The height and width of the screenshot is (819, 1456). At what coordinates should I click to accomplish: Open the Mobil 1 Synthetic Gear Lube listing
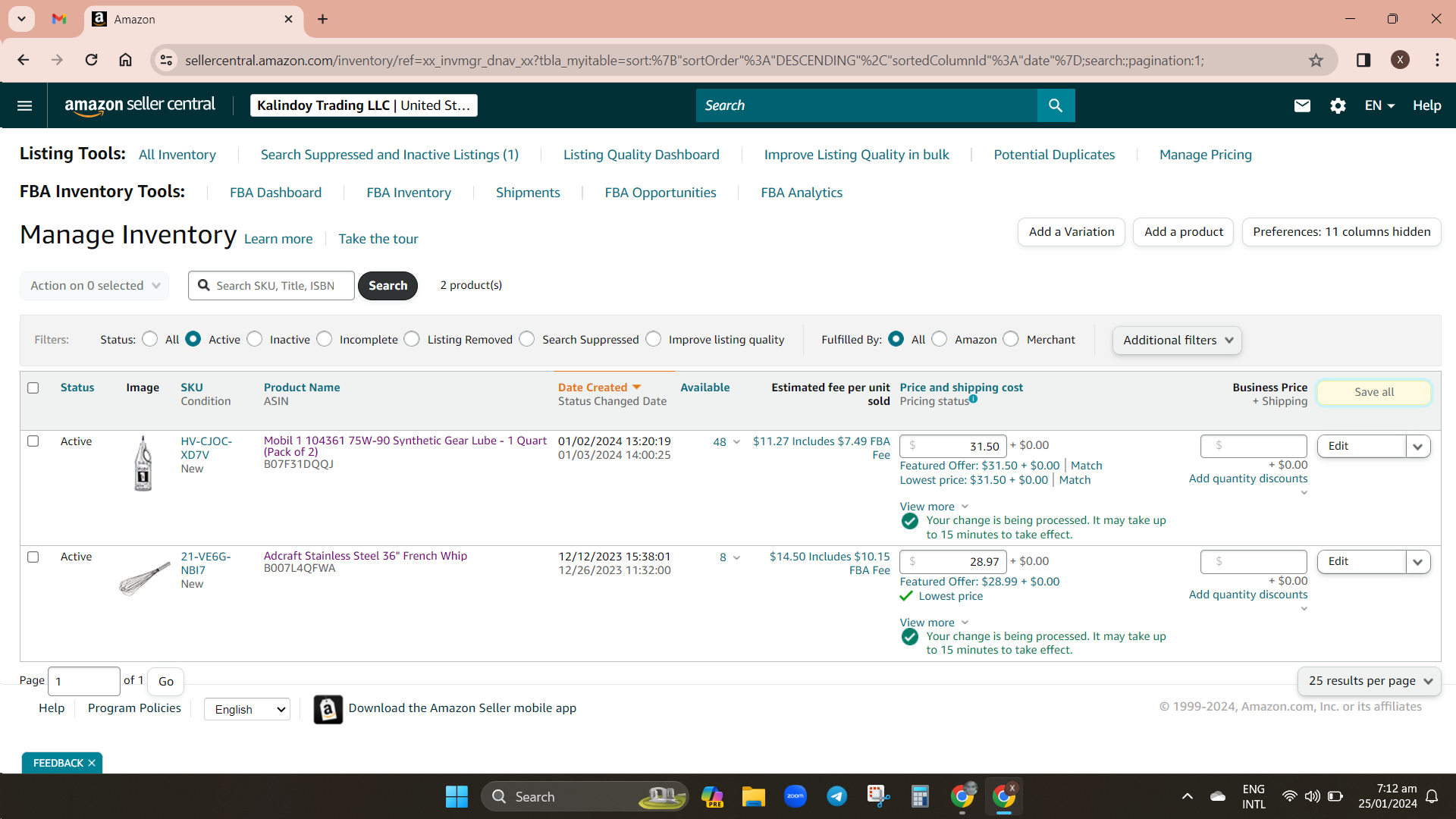tap(405, 446)
